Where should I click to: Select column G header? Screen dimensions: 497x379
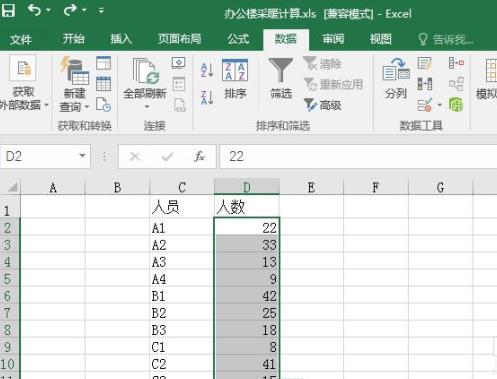coord(441,187)
